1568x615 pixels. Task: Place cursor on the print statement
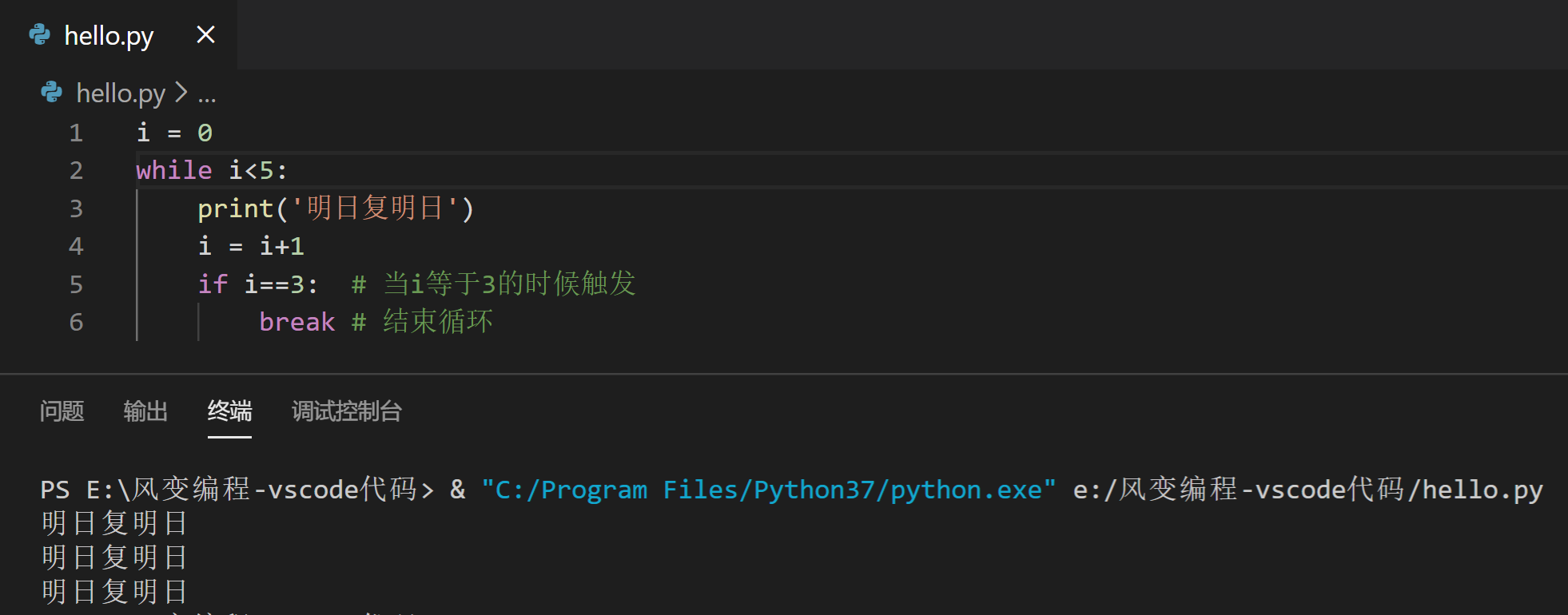[336, 208]
